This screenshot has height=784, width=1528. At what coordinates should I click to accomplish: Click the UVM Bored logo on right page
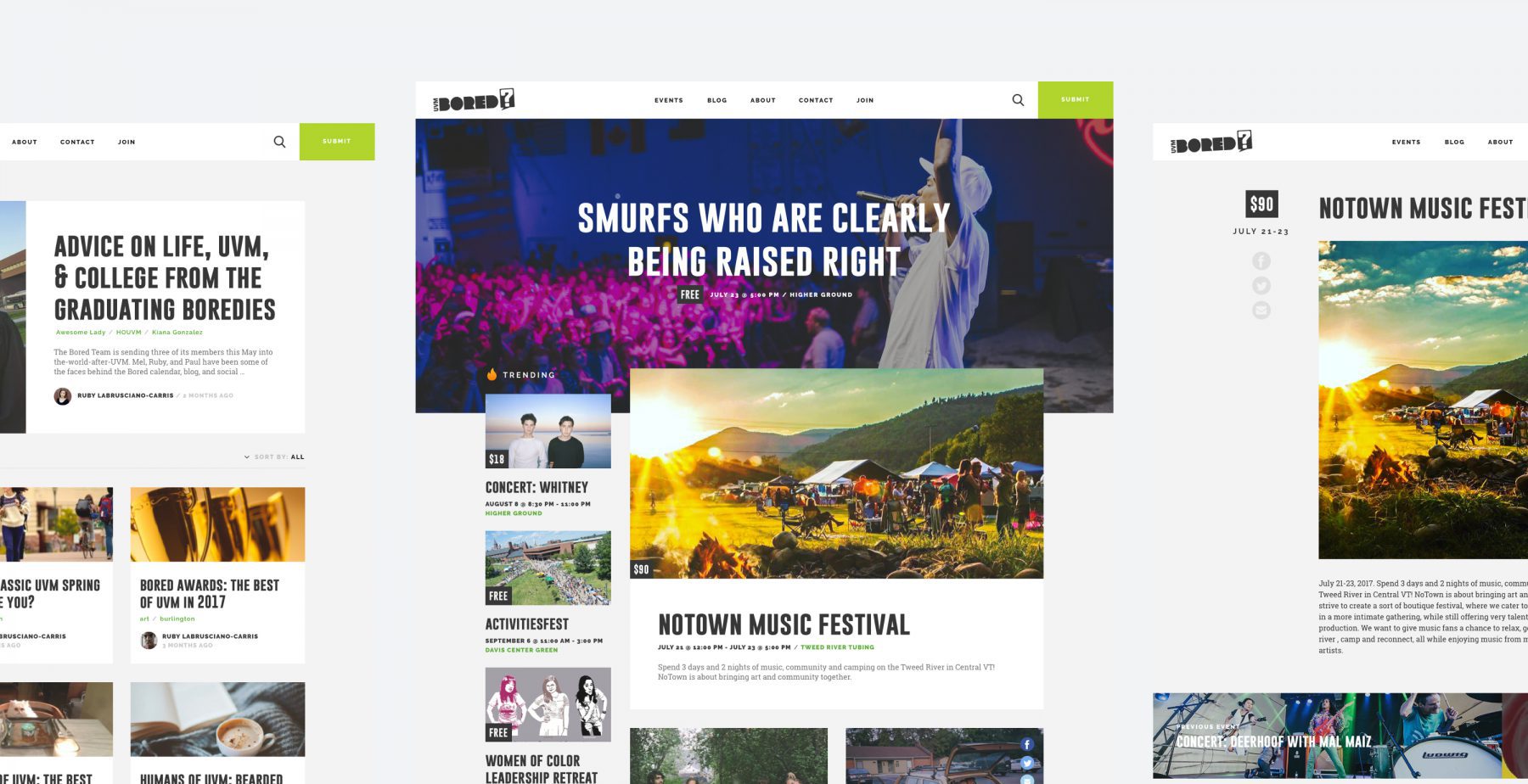pyautogui.click(x=1211, y=142)
